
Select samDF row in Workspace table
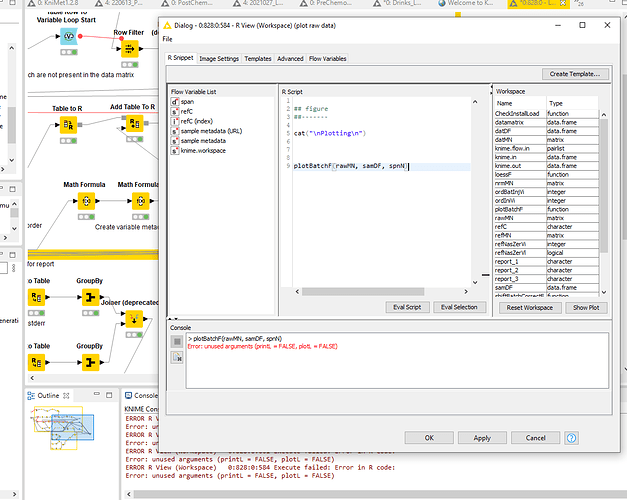(x=546, y=288)
